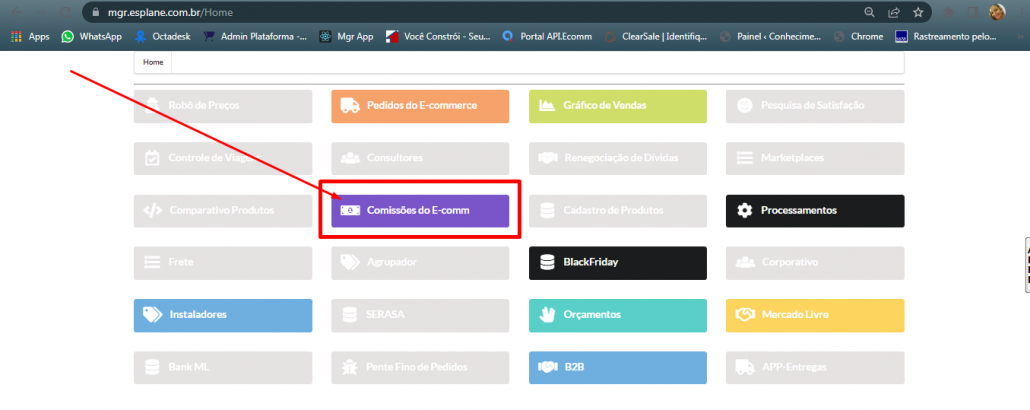Bookmark this page with star icon
Screen dimensions: 1030x410
pos(918,12)
